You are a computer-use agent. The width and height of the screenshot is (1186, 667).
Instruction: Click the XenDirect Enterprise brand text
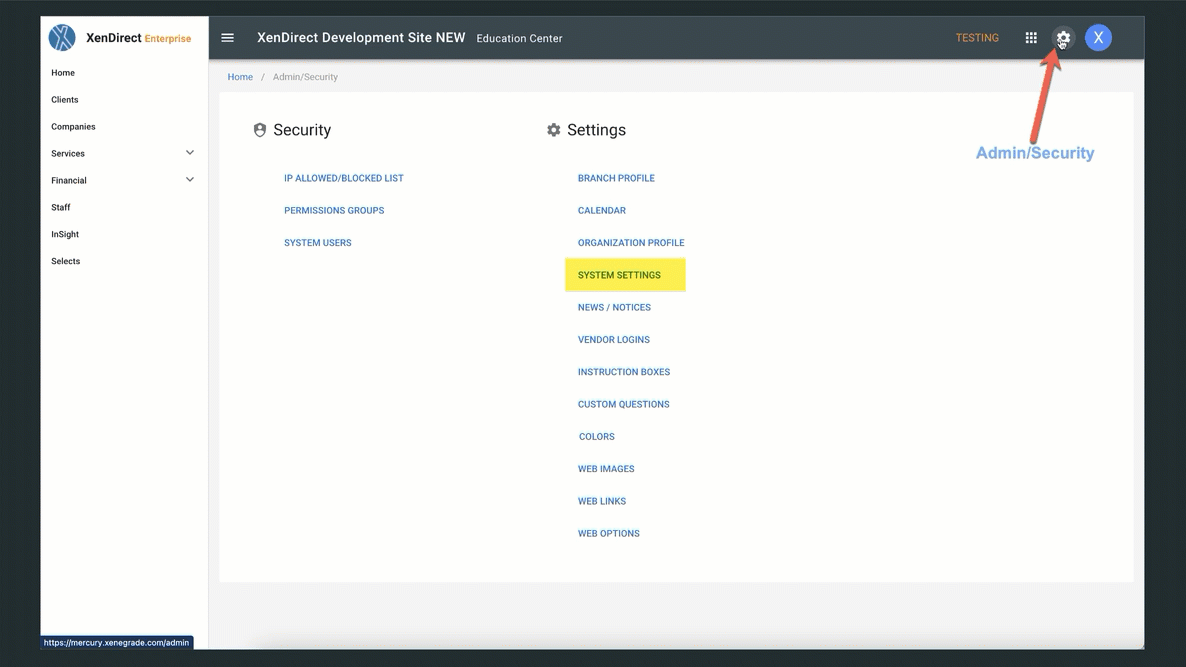click(x=138, y=38)
